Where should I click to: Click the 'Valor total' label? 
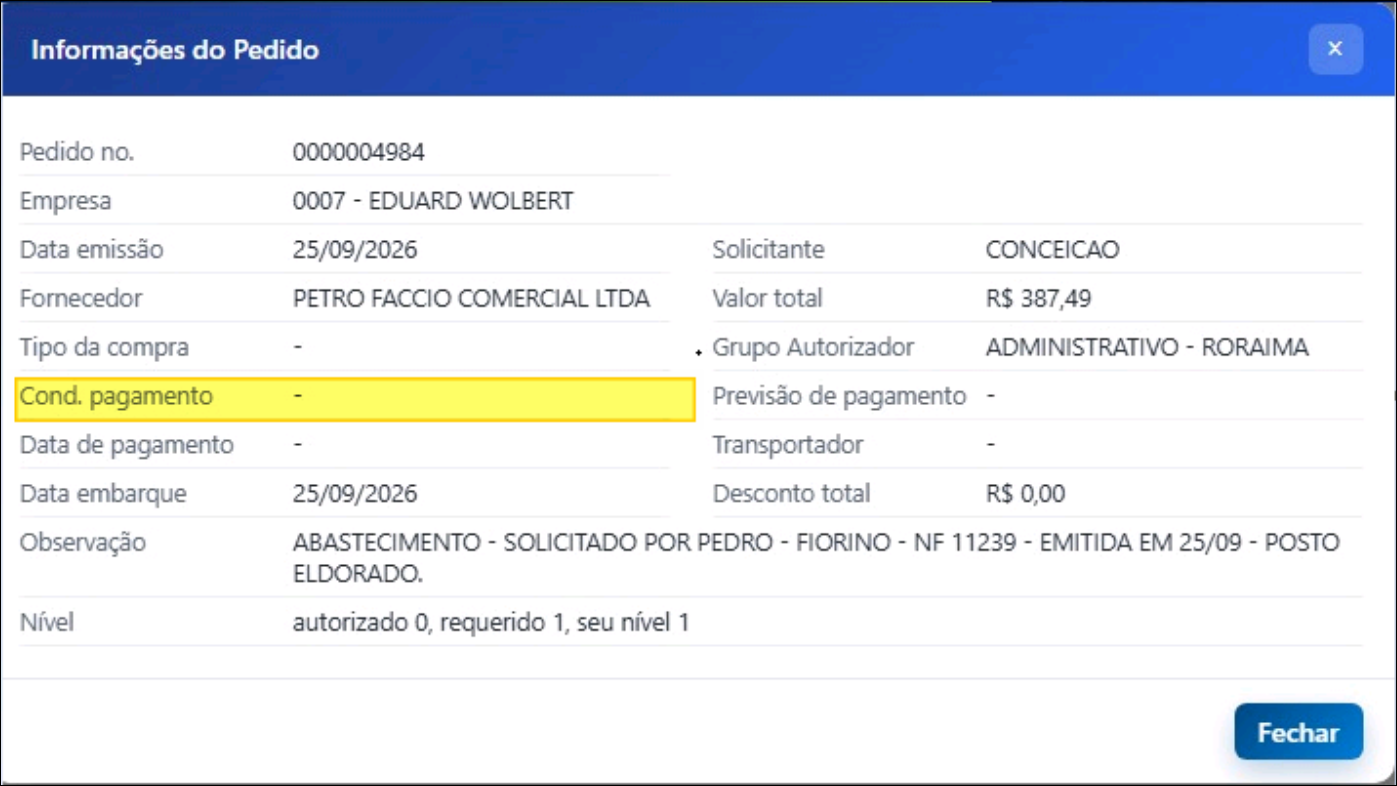[x=767, y=299]
